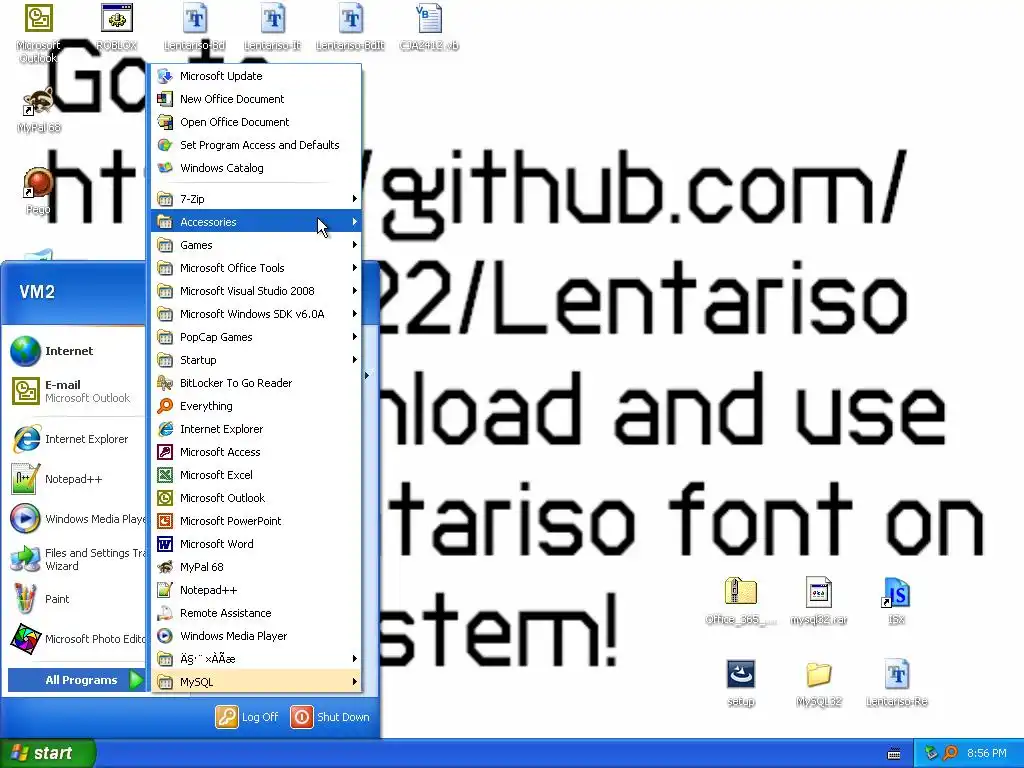Expand the Startup submenu arrow
Image resolution: width=1024 pixels, height=768 pixels.
click(x=355, y=360)
